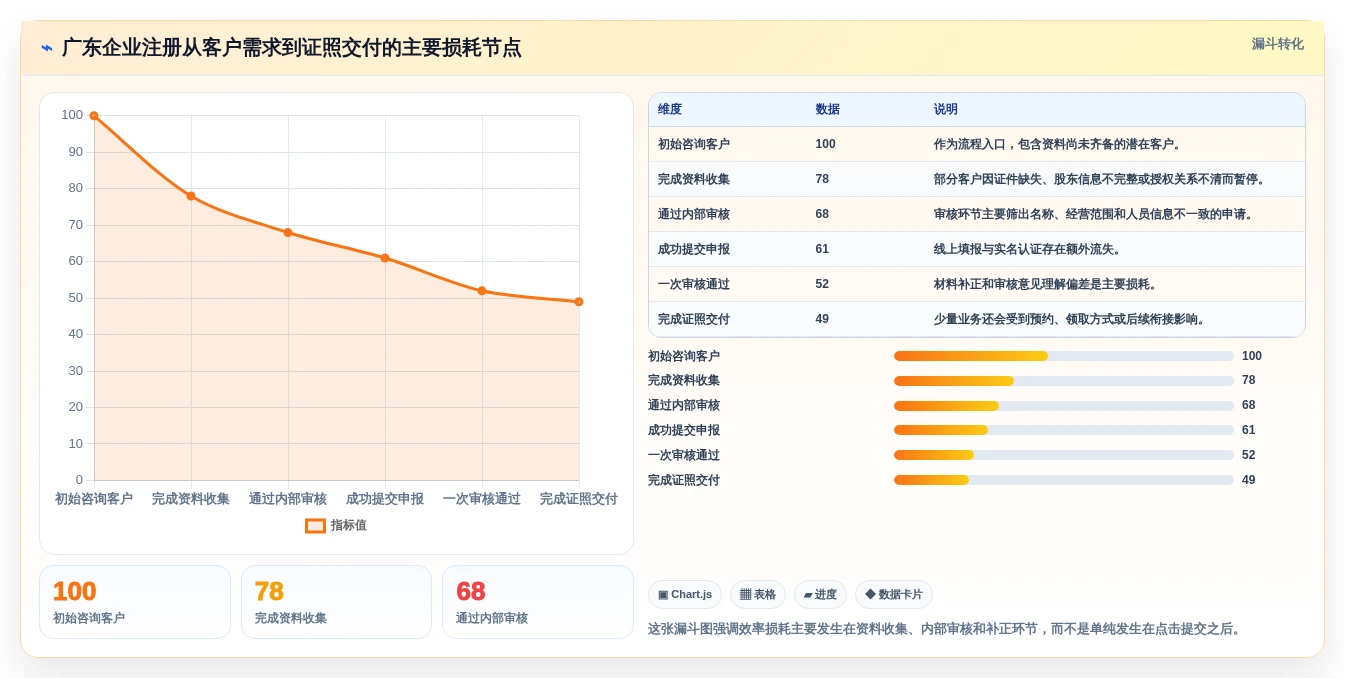Click the lightning icon beside the title
Viewport: 1345px width, 678px height.
47,48
